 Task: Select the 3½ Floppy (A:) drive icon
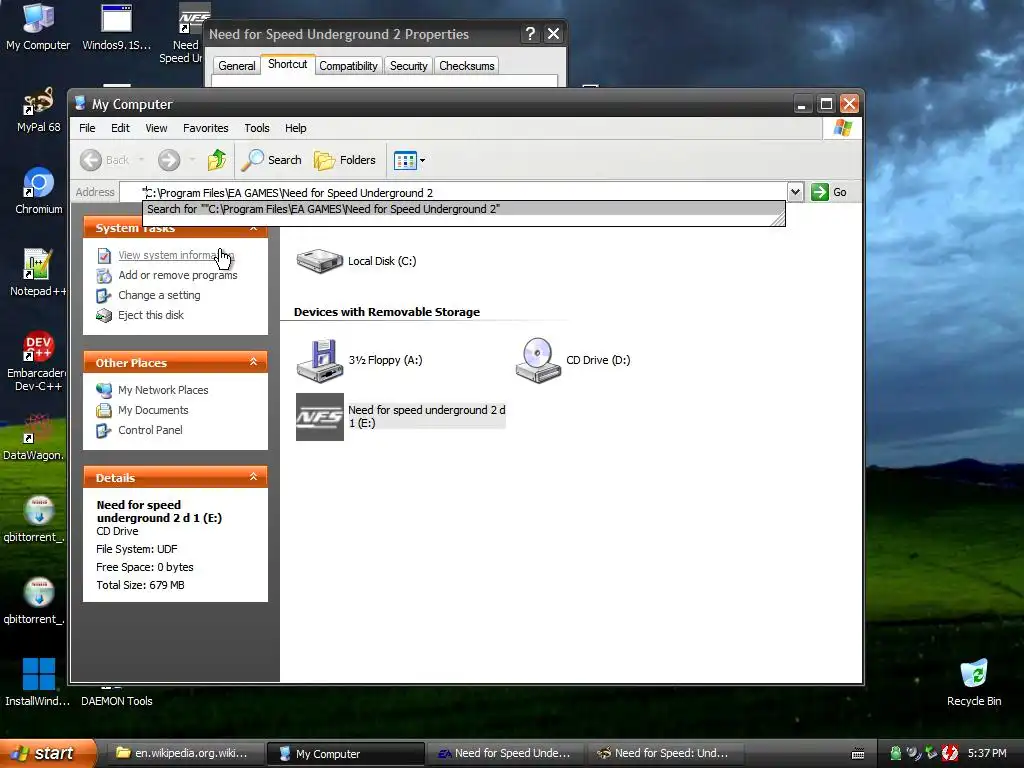pyautogui.click(x=319, y=360)
